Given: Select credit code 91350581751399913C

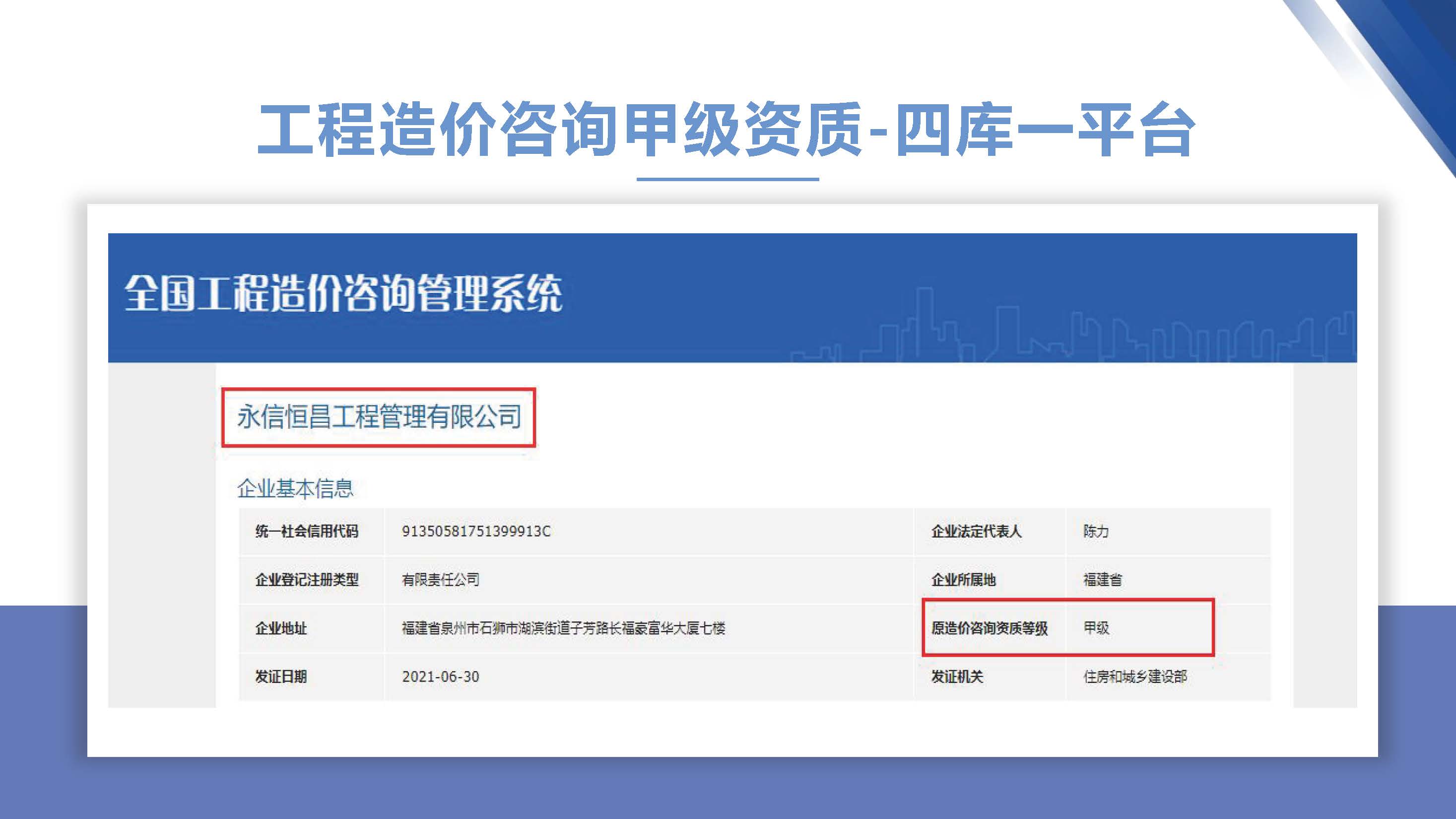Looking at the screenshot, I should [x=476, y=531].
